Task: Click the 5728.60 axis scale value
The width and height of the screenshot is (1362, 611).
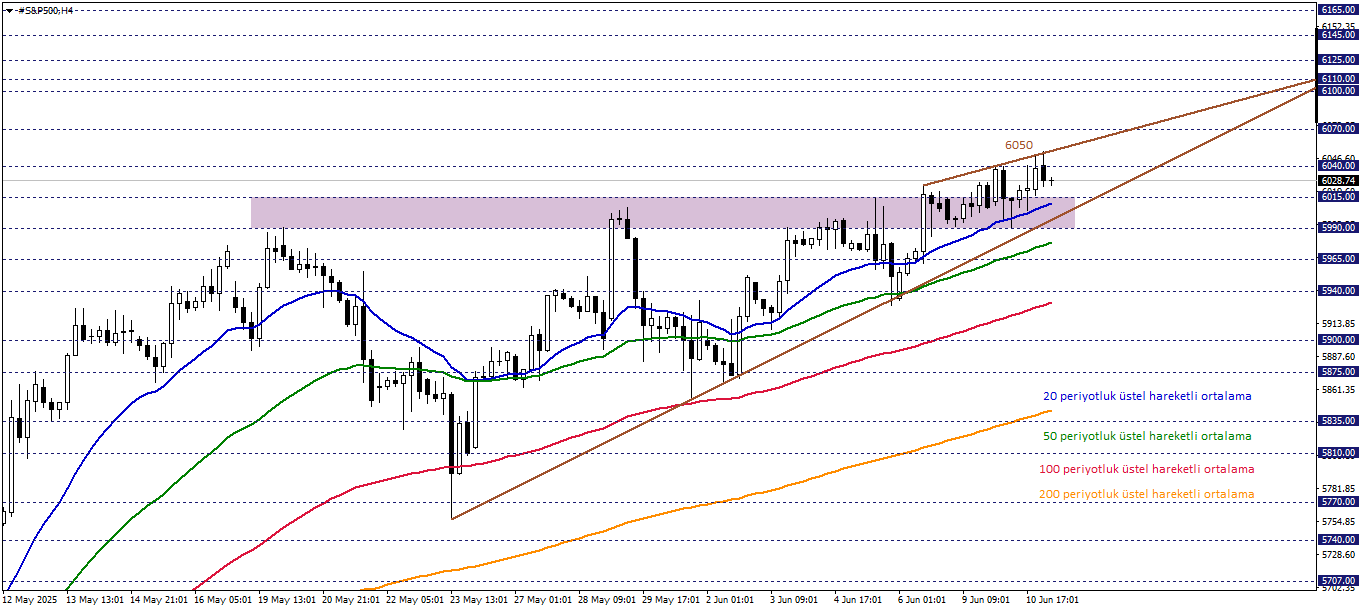Action: click(x=1338, y=554)
